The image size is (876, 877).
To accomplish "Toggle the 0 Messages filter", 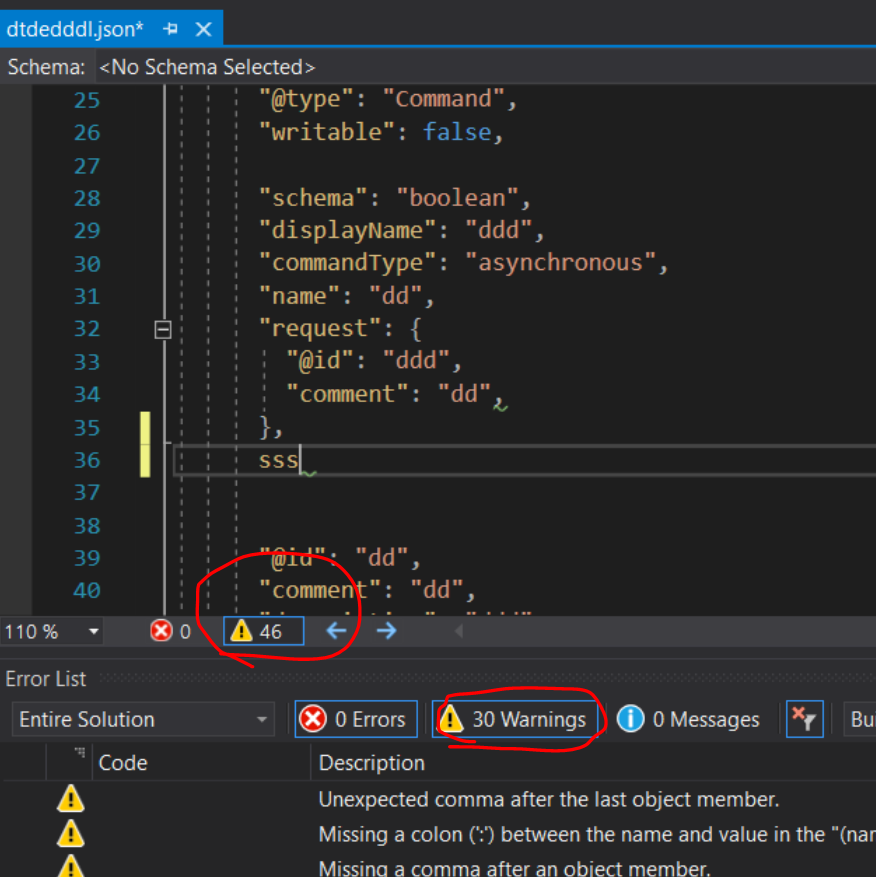I will click(689, 719).
